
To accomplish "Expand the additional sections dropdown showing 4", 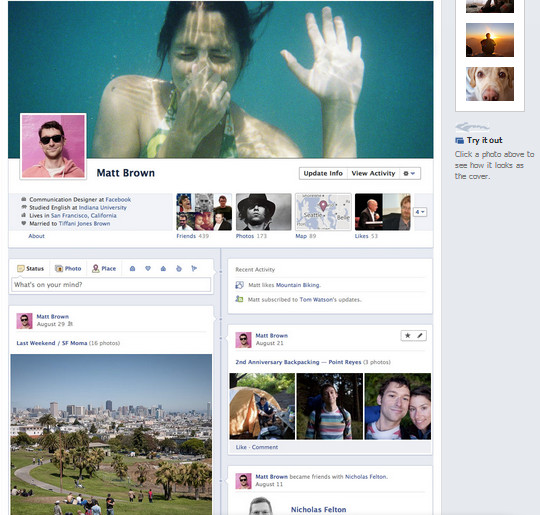I will pos(420,212).
